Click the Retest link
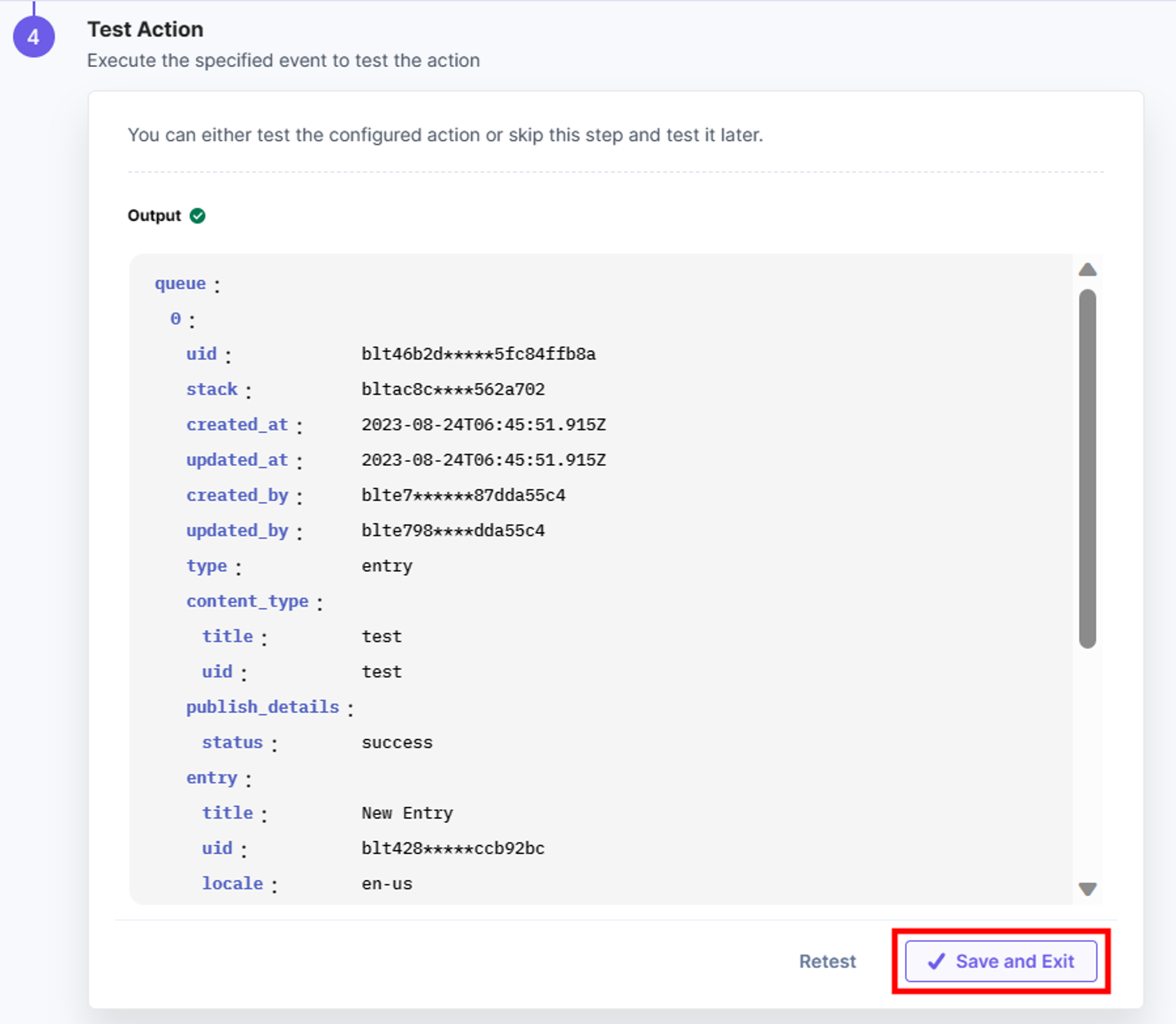 pyautogui.click(x=827, y=961)
